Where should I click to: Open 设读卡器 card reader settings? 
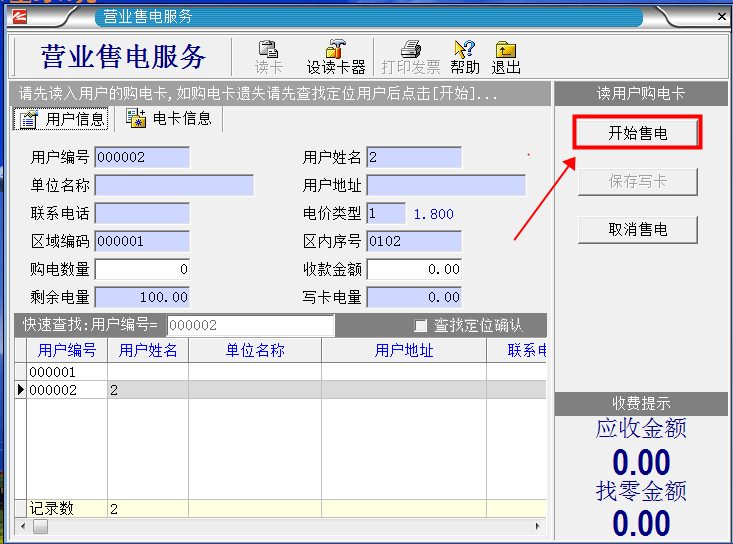(x=335, y=57)
